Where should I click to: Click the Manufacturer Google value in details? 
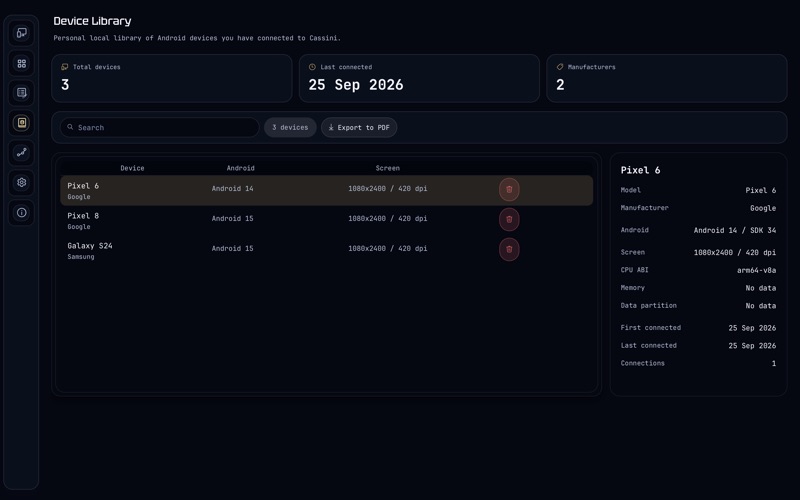[x=763, y=208]
